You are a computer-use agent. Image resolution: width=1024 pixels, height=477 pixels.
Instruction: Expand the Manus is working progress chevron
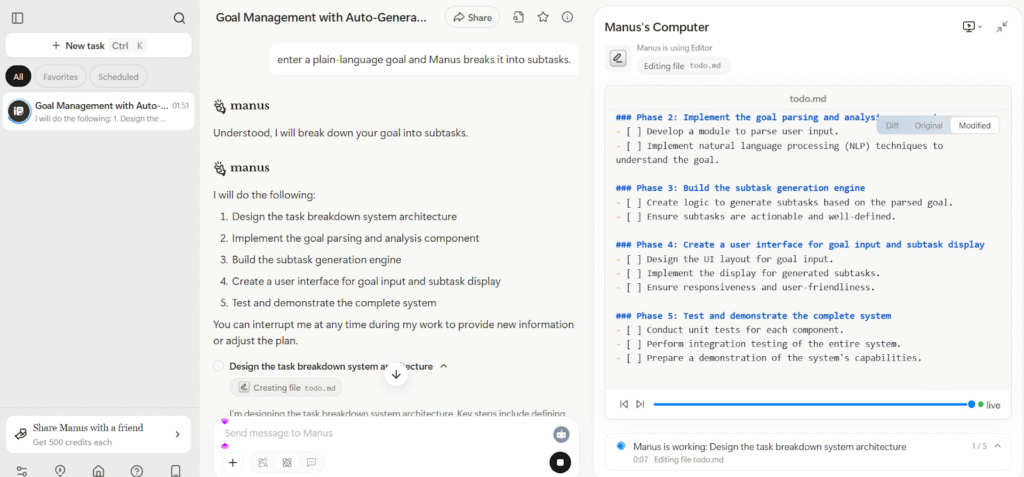[x=997, y=446]
